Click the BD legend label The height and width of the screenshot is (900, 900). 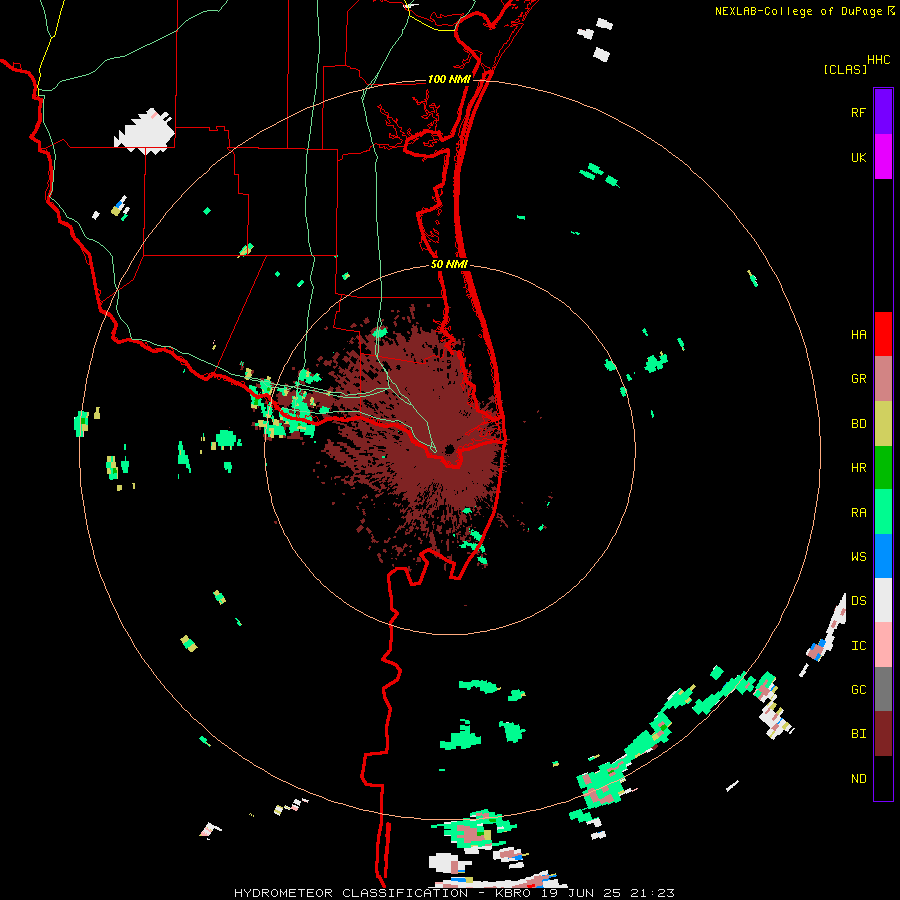[858, 424]
